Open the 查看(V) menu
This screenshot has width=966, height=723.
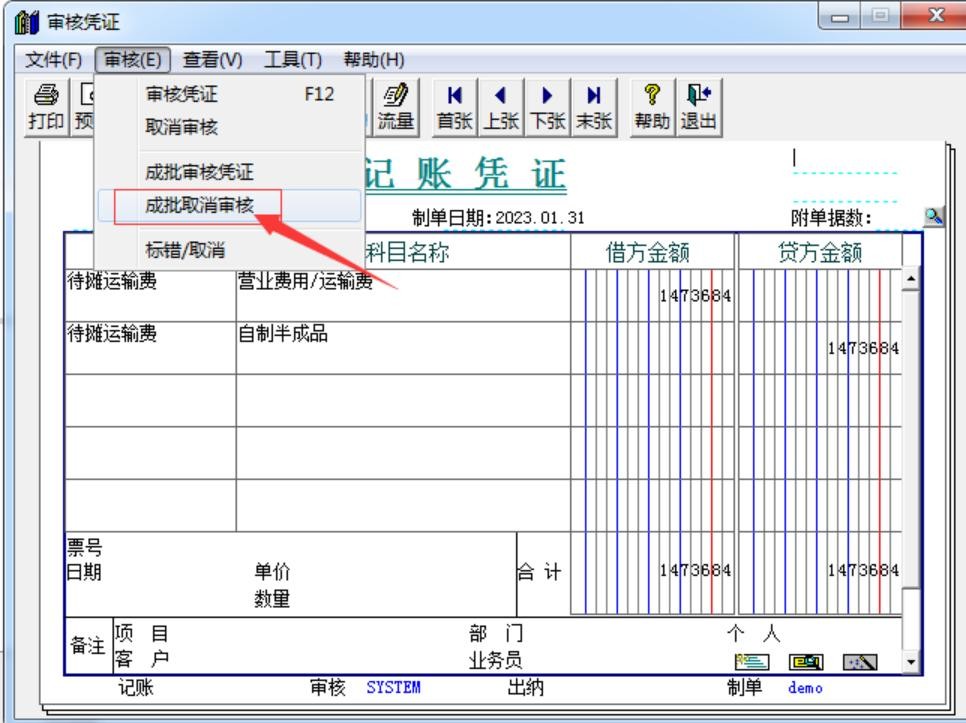click(x=213, y=60)
